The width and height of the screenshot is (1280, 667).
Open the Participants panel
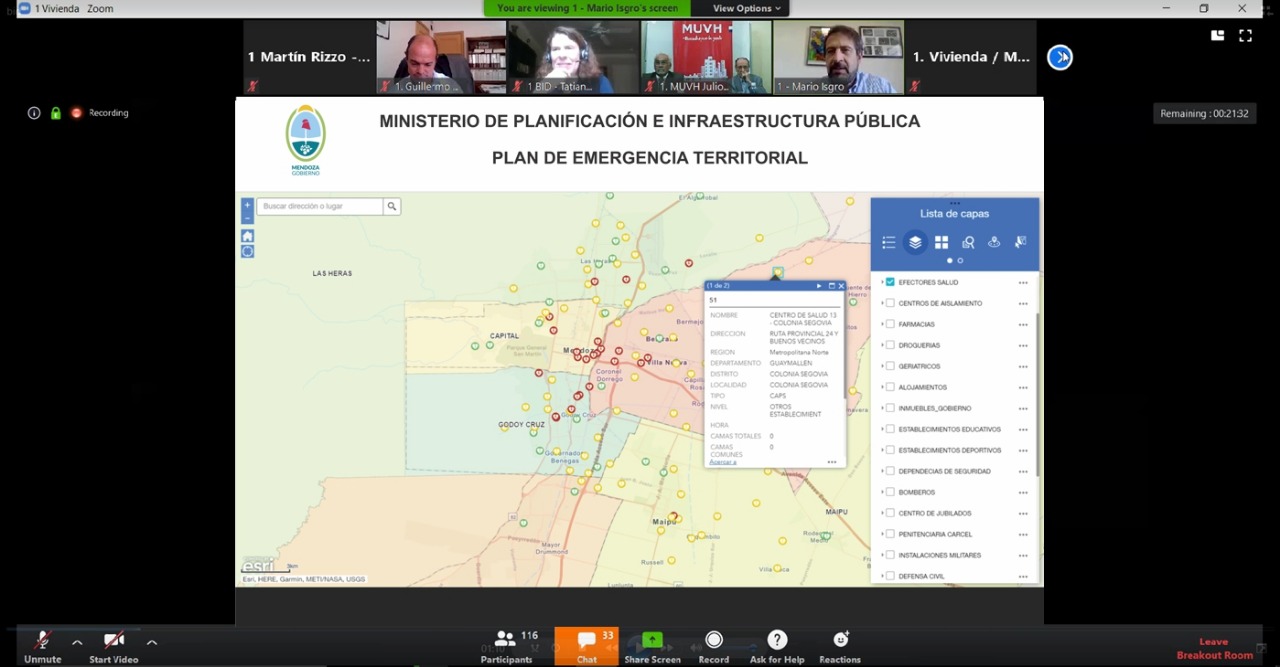tap(507, 647)
